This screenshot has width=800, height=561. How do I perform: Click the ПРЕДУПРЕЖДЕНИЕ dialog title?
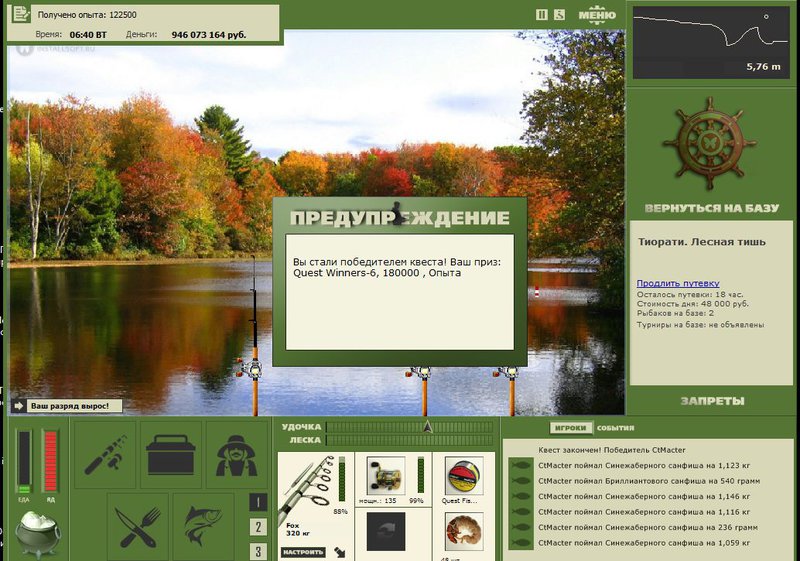(399, 218)
